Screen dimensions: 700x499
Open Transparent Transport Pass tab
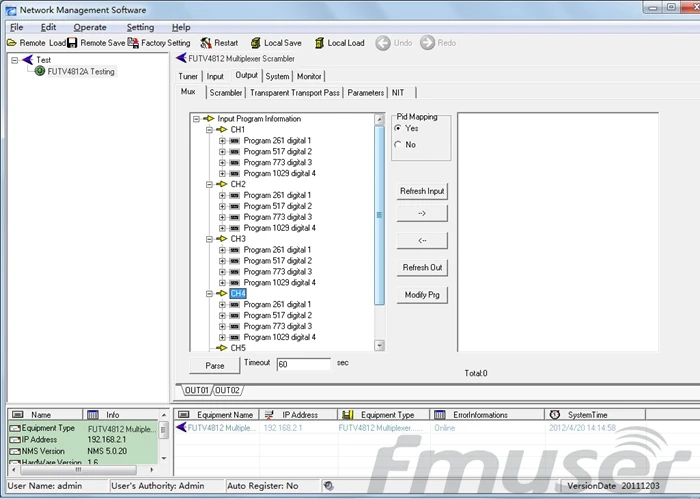pyautogui.click(x=295, y=93)
